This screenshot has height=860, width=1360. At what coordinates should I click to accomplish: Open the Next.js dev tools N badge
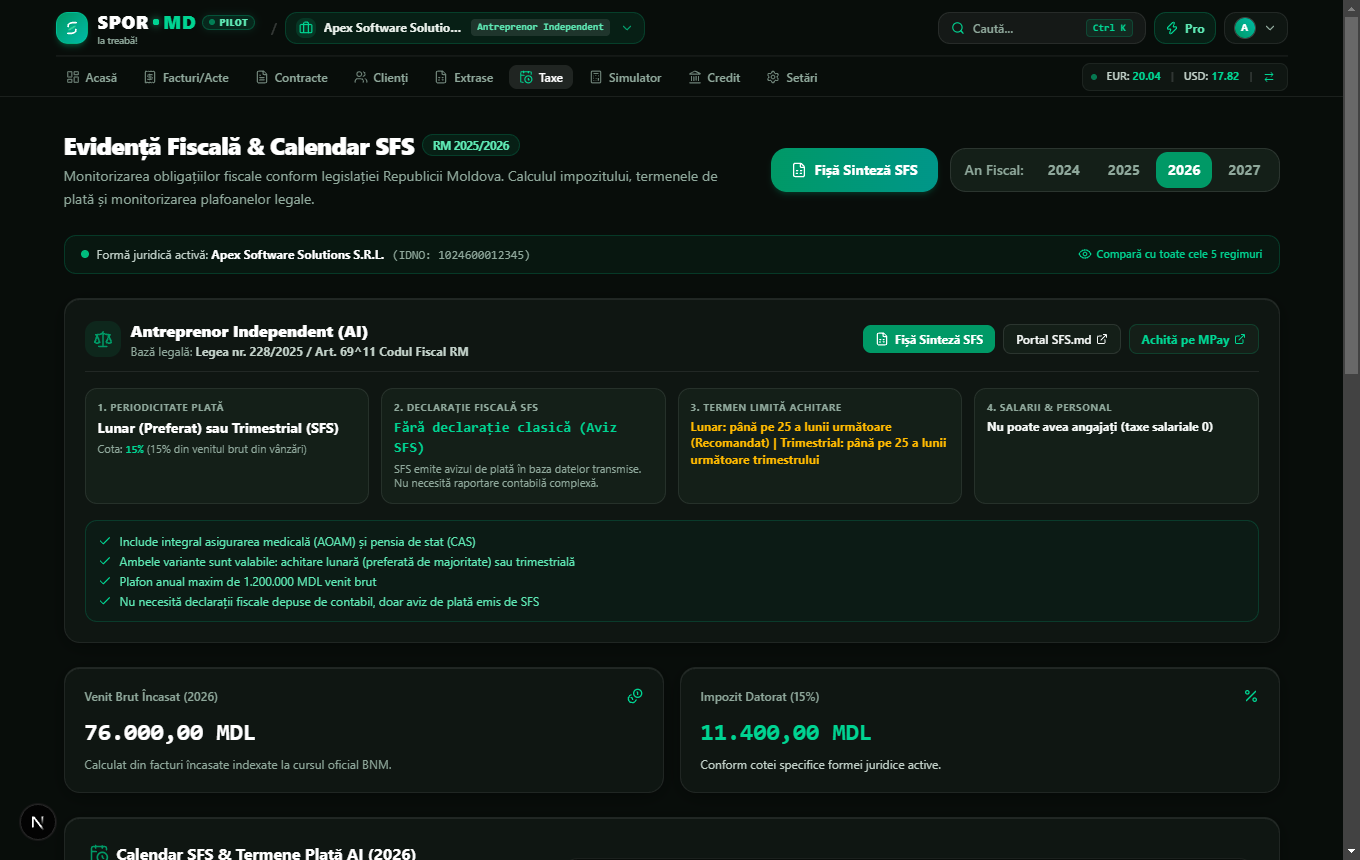click(38, 822)
